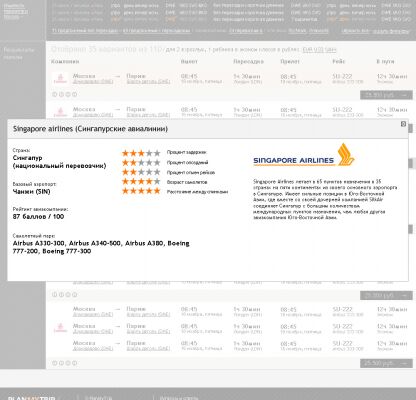The image size is (416, 400).
Task: Click the Singapore Airlines logo in the popup
Action: tap(304, 155)
